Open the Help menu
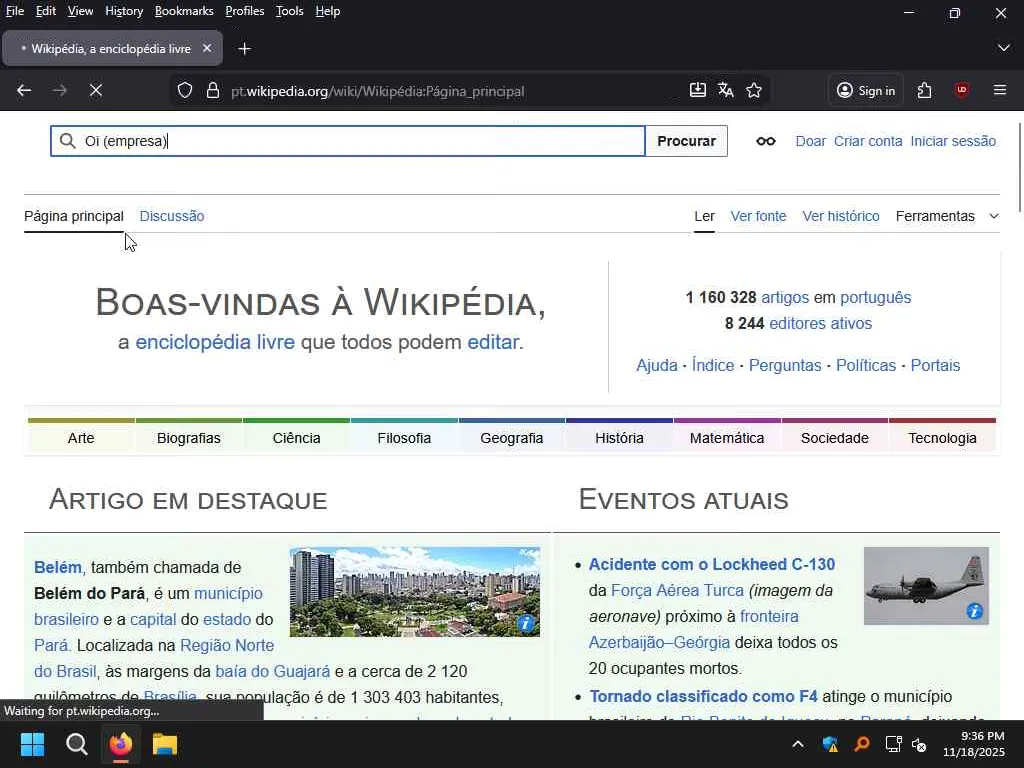The image size is (1024, 768). click(x=328, y=11)
